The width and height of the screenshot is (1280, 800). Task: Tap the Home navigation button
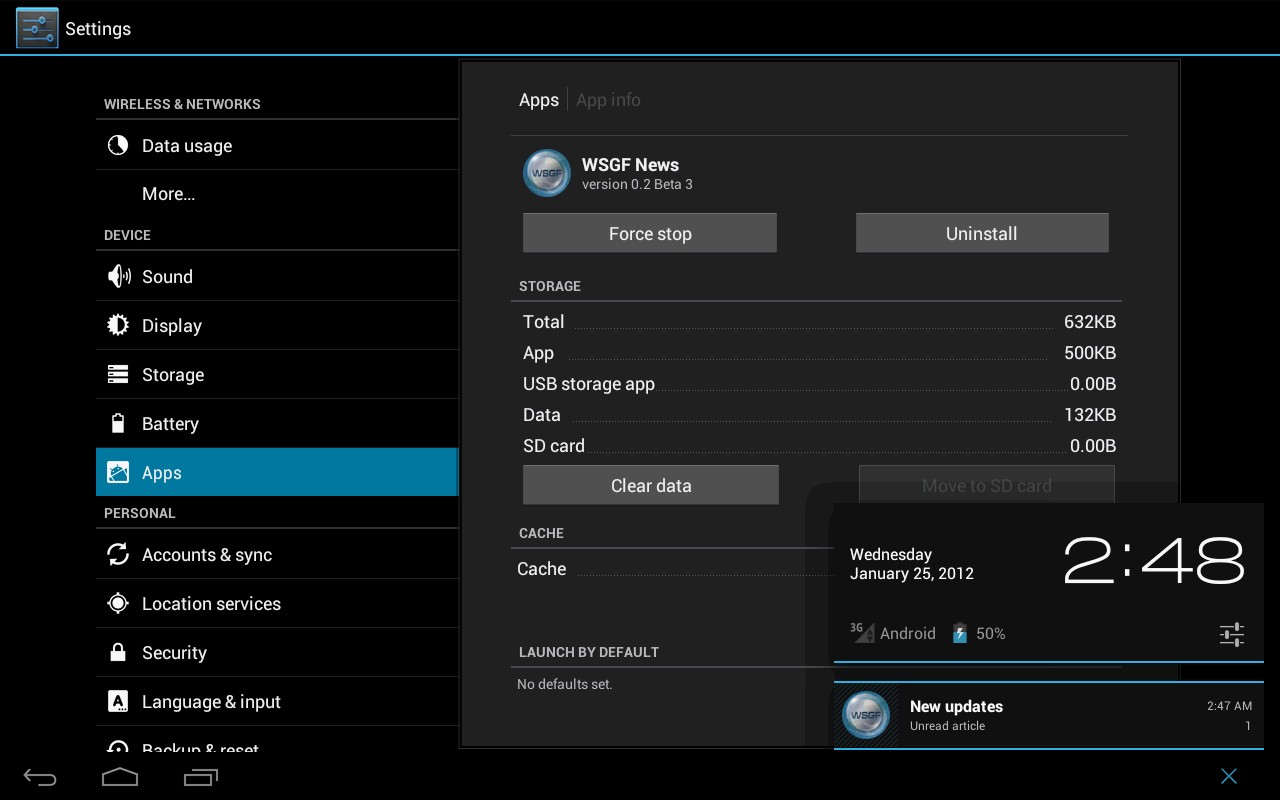click(x=120, y=776)
